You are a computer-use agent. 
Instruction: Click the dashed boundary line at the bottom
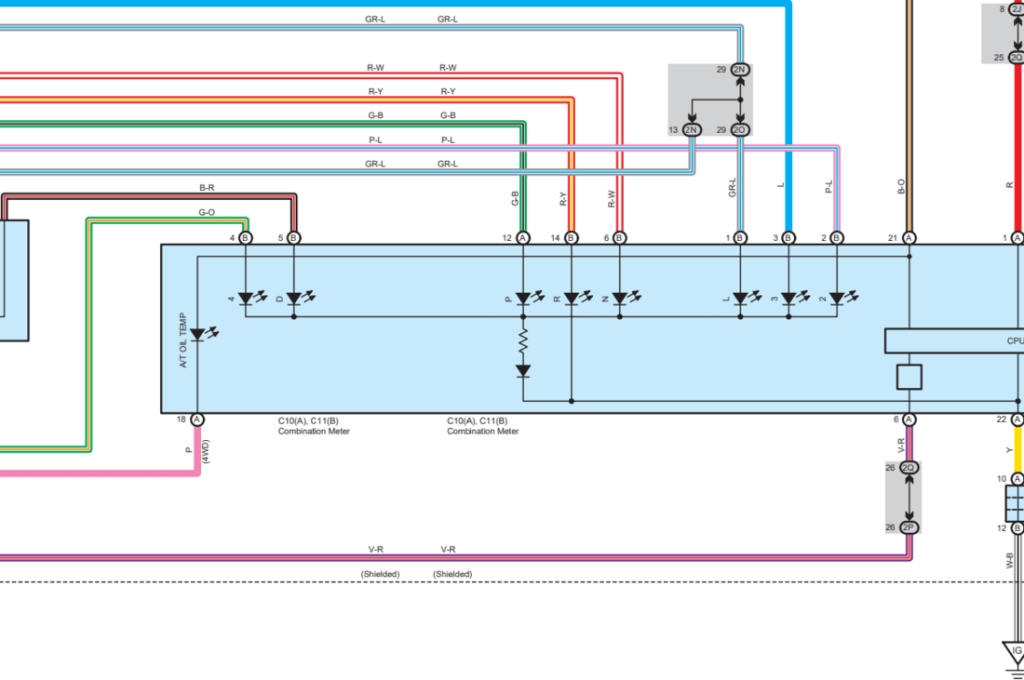coord(500,580)
